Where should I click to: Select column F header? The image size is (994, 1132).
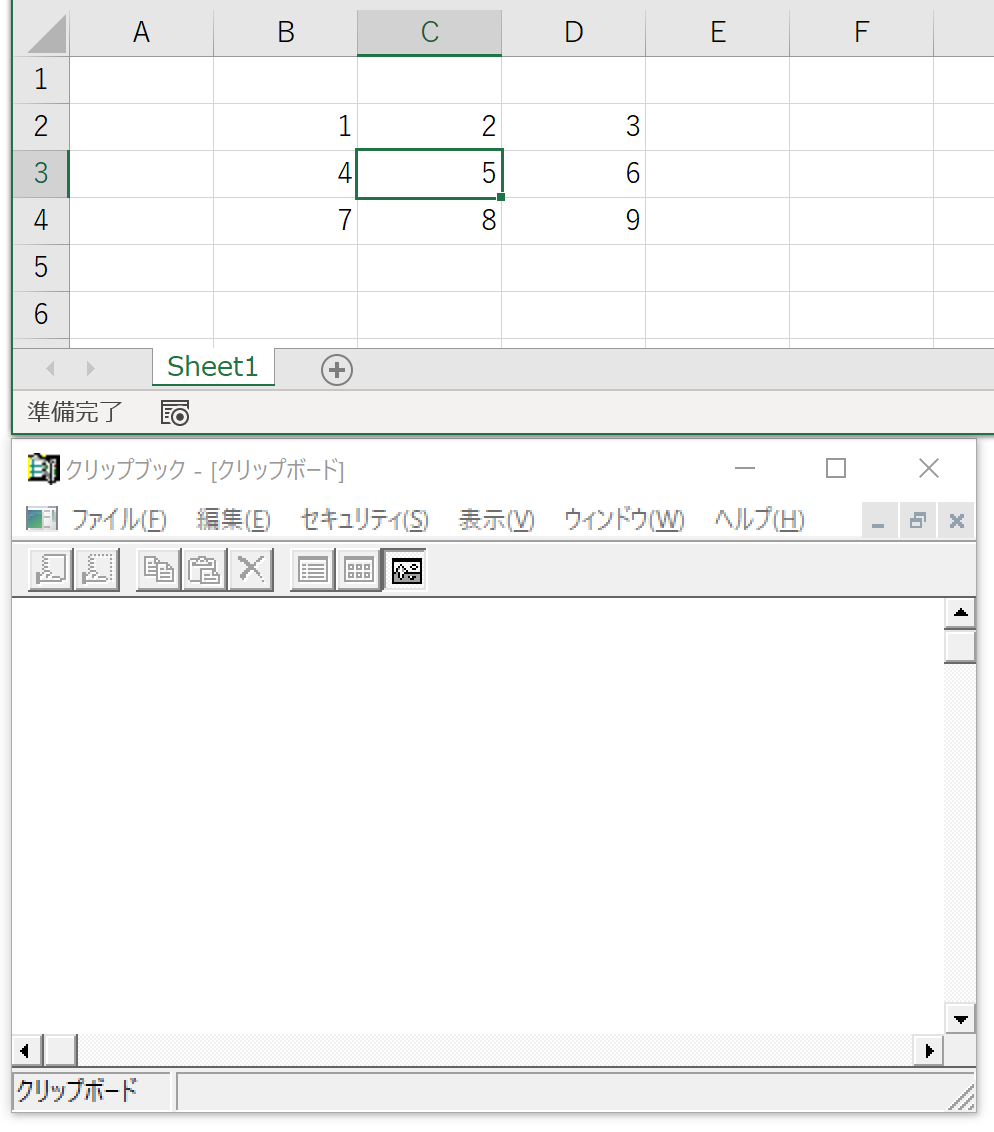[x=861, y=32]
